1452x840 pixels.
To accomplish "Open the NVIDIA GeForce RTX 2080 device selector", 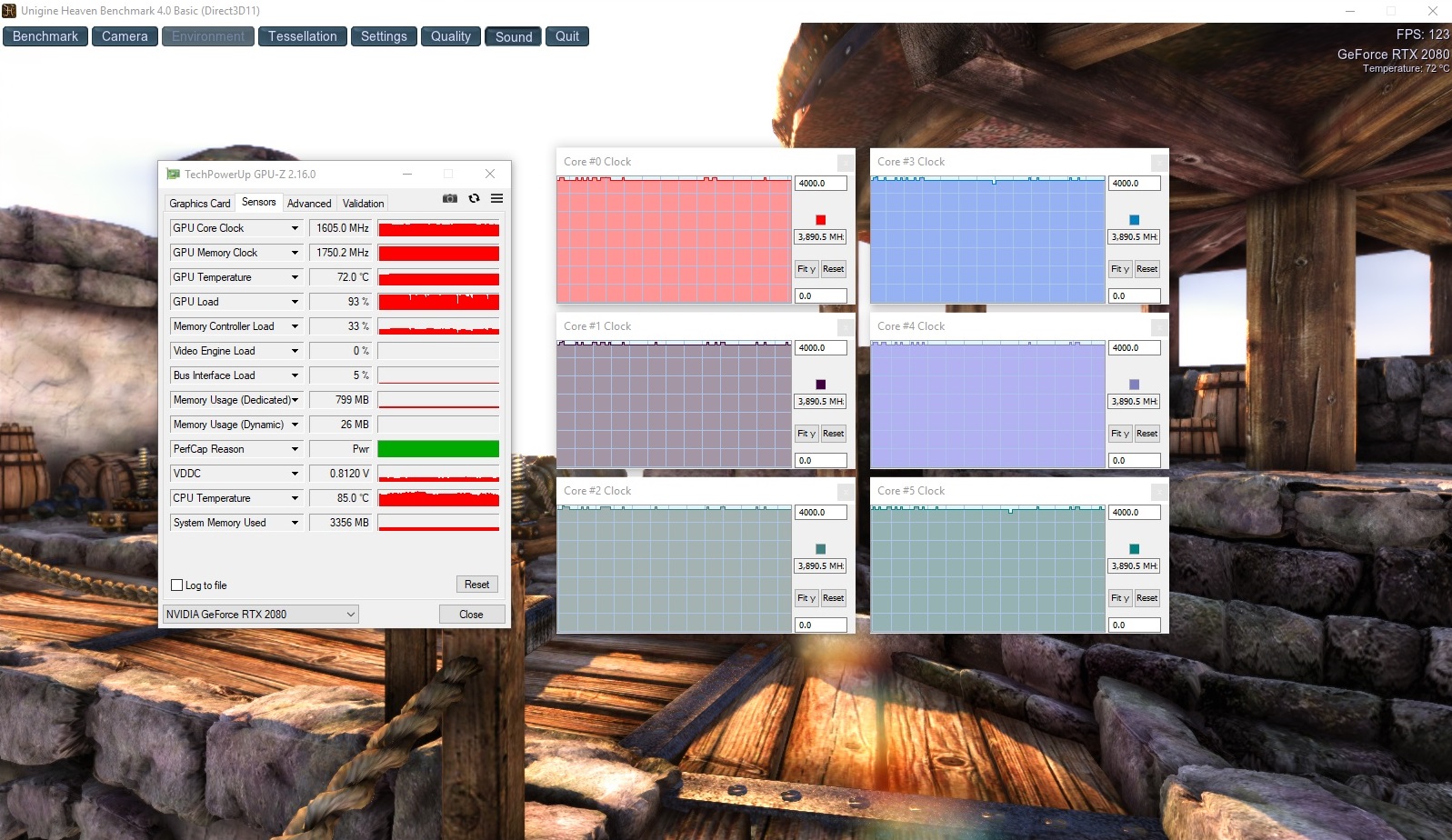I will click(x=260, y=615).
